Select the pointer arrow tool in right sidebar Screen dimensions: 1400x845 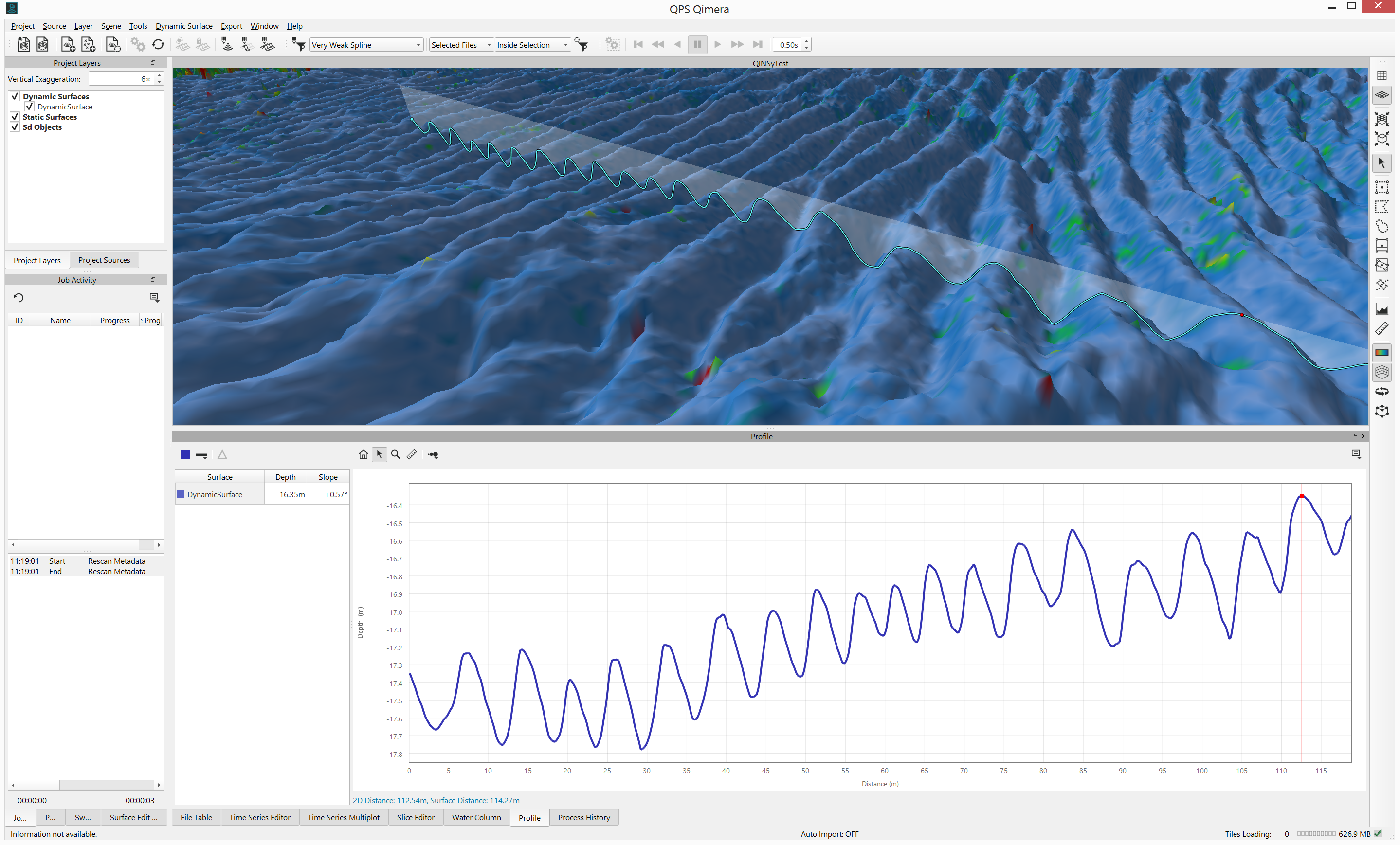coord(1381,163)
